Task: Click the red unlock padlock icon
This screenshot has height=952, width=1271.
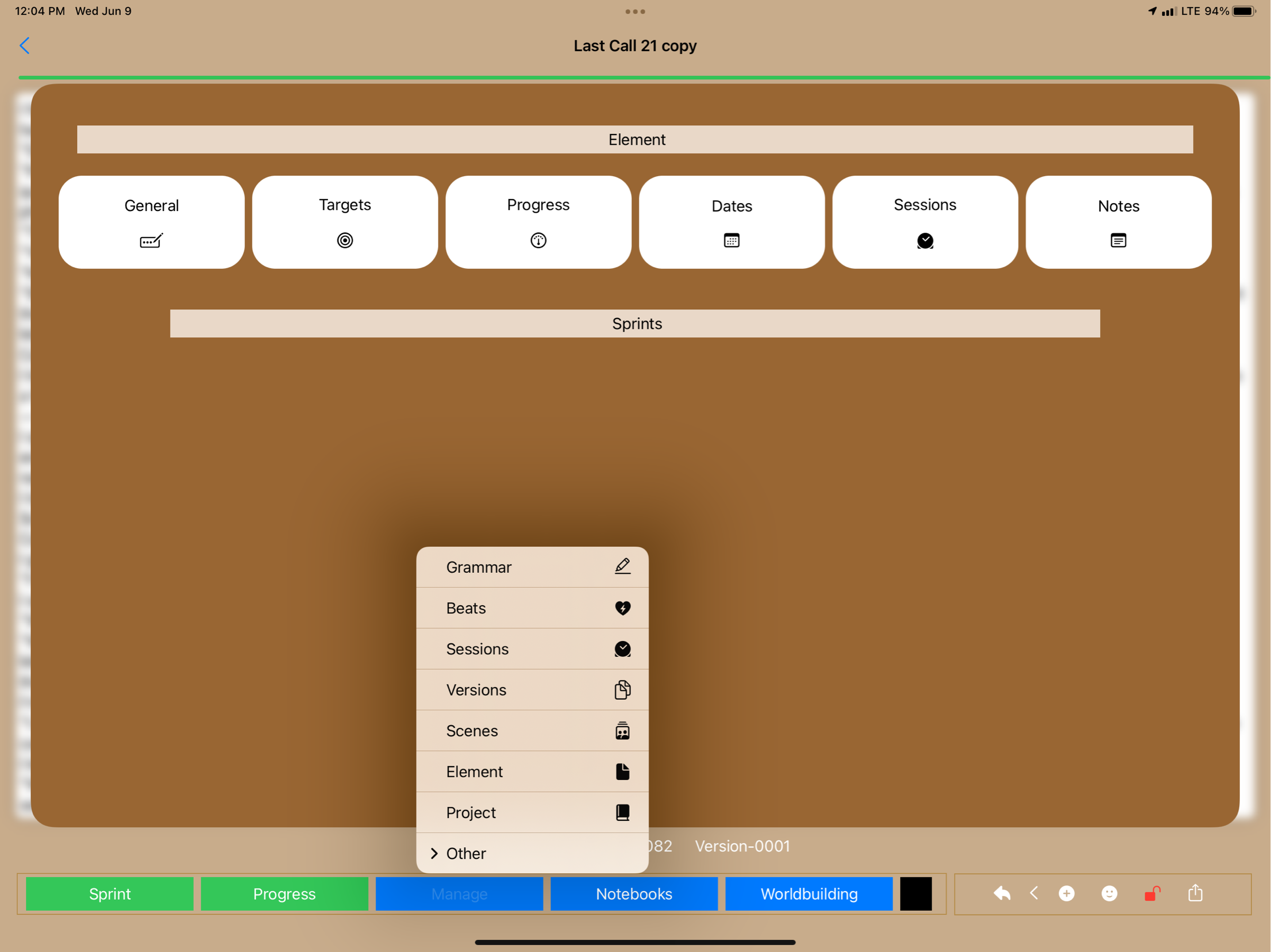Action: pyautogui.click(x=1152, y=893)
